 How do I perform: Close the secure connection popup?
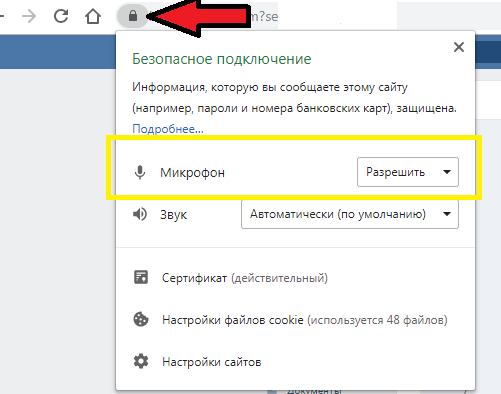coord(459,47)
